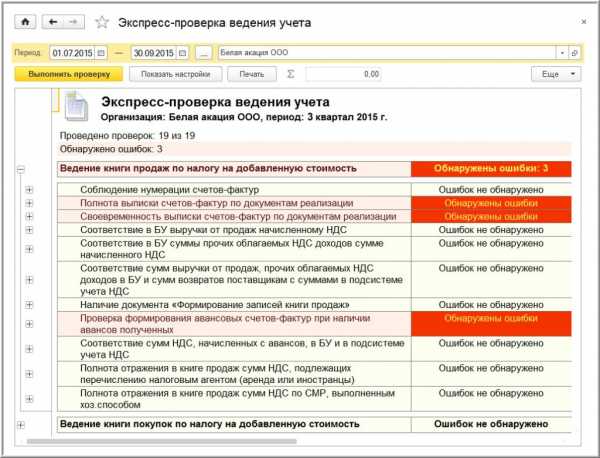
Task: Add page to favorites with star icon
Action: 101,21
